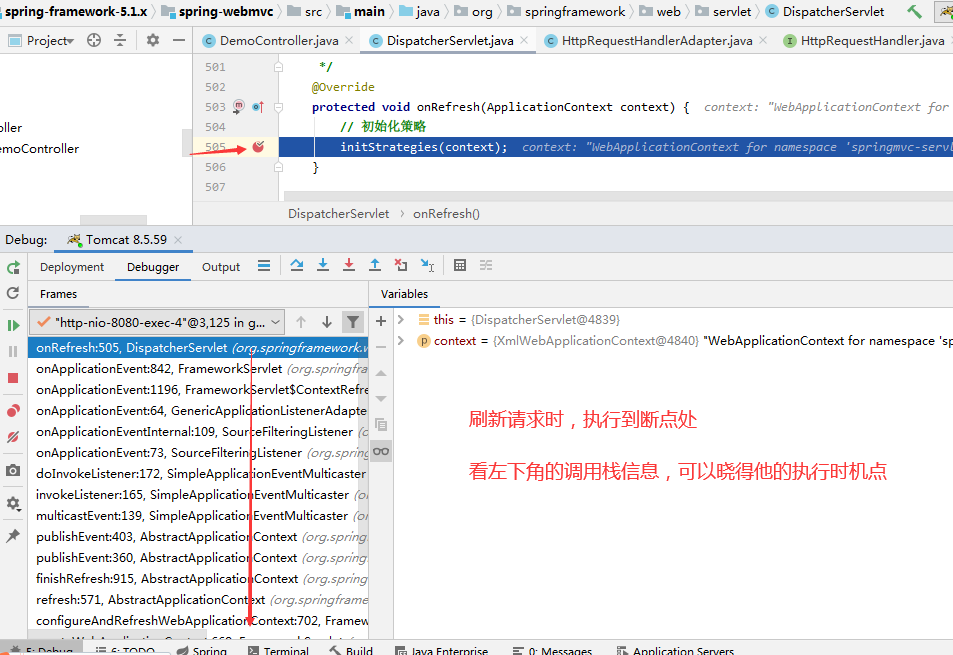Click the editor horizontal scrollbar
The height and width of the screenshot is (655, 953).
click(x=618, y=196)
